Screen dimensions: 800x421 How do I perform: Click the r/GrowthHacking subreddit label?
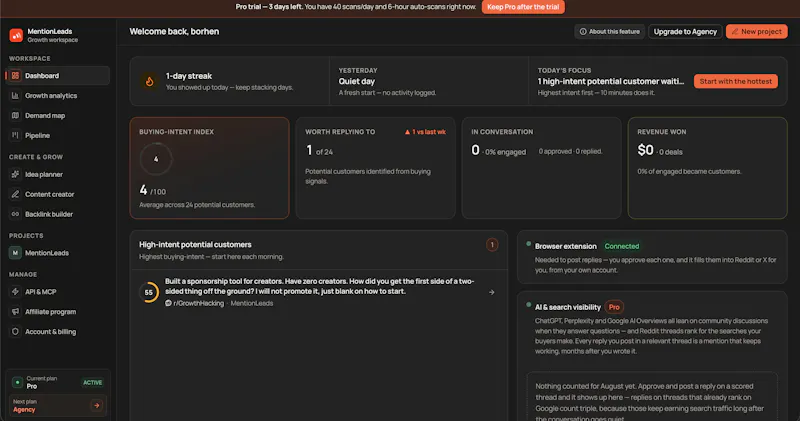coord(198,303)
